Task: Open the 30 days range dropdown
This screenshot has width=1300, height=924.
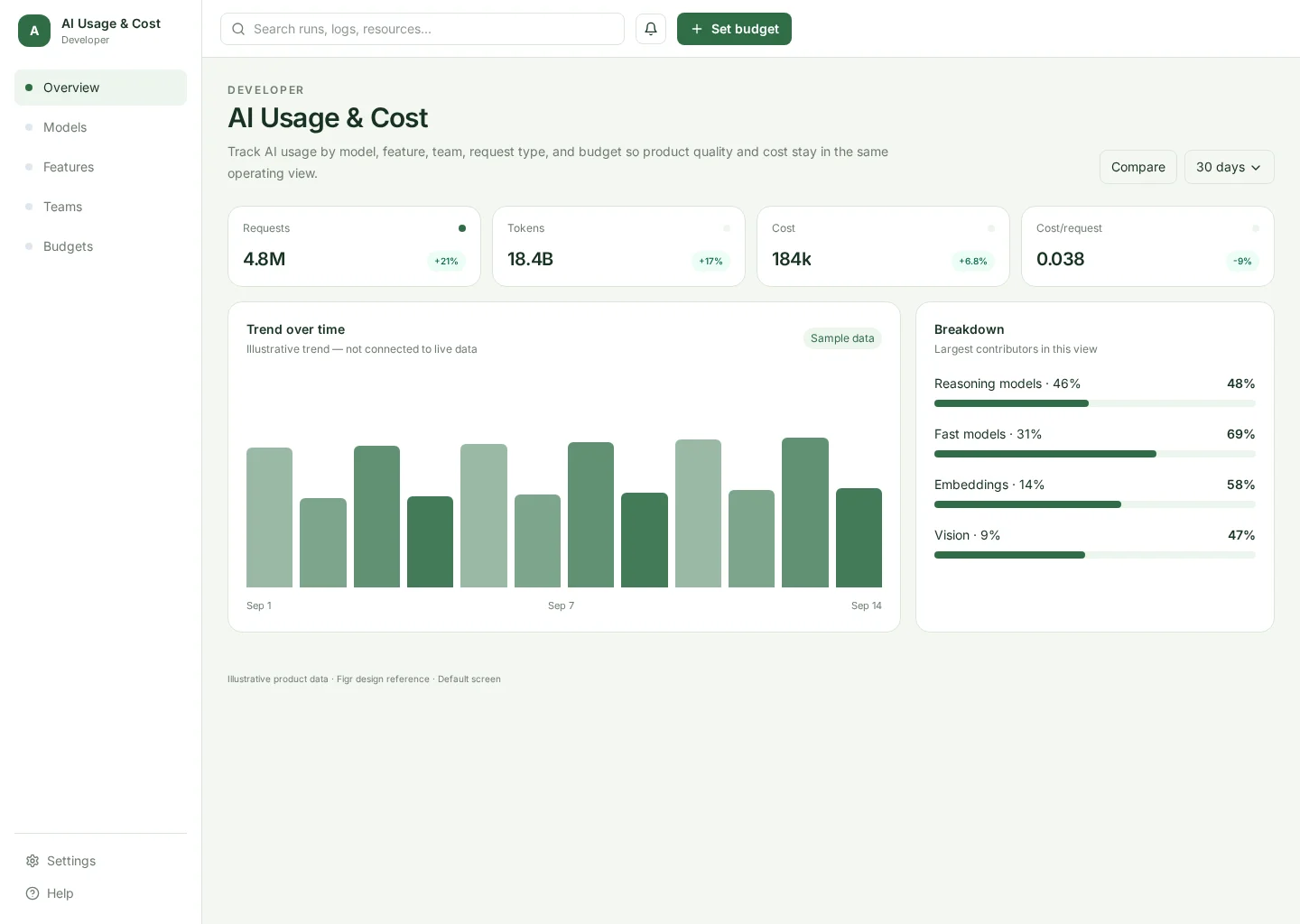Action: click(x=1229, y=167)
